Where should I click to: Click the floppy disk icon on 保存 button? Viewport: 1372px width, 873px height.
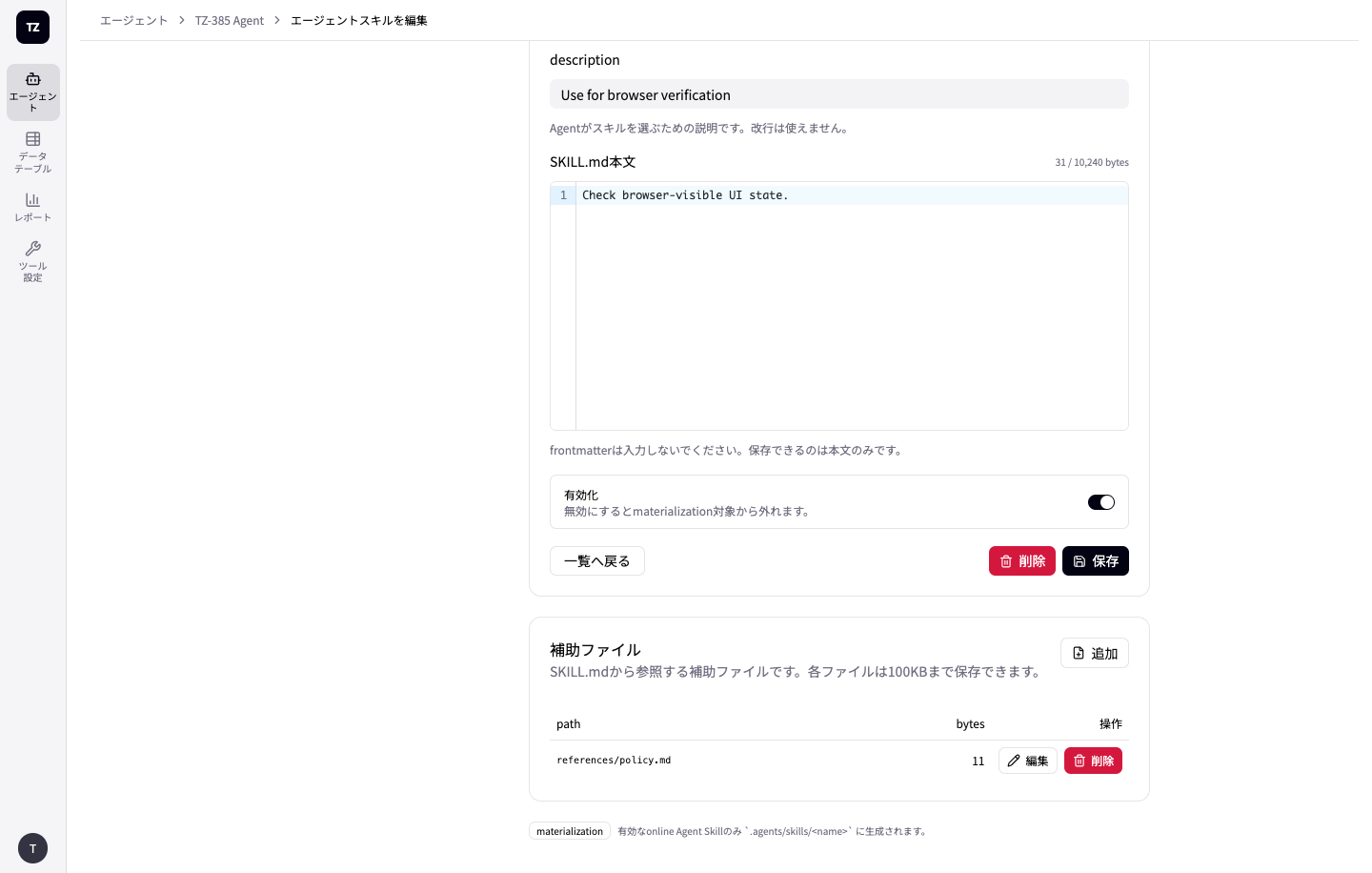[x=1079, y=561]
